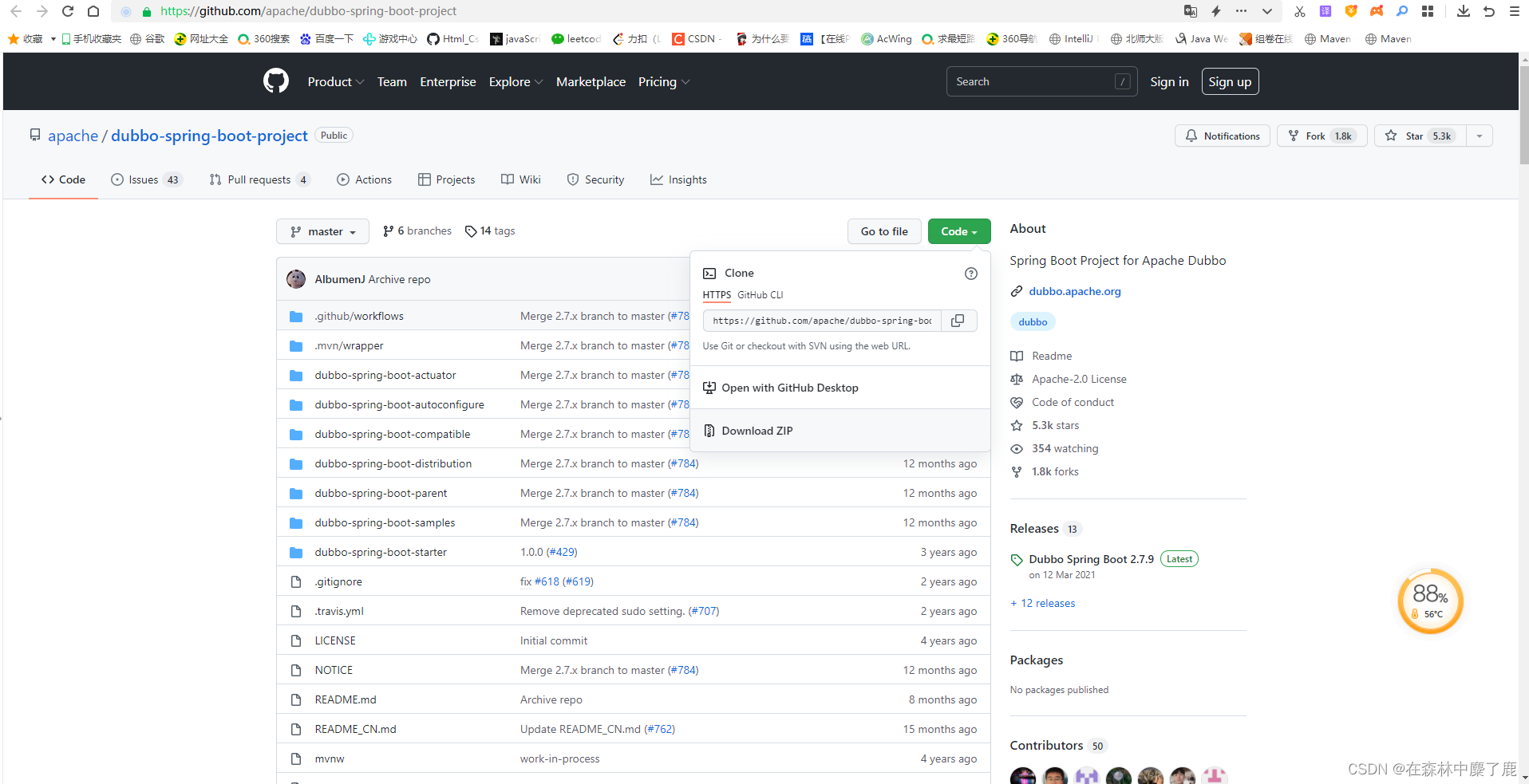Open the master branch selector
1529x784 pixels.
pyautogui.click(x=322, y=231)
